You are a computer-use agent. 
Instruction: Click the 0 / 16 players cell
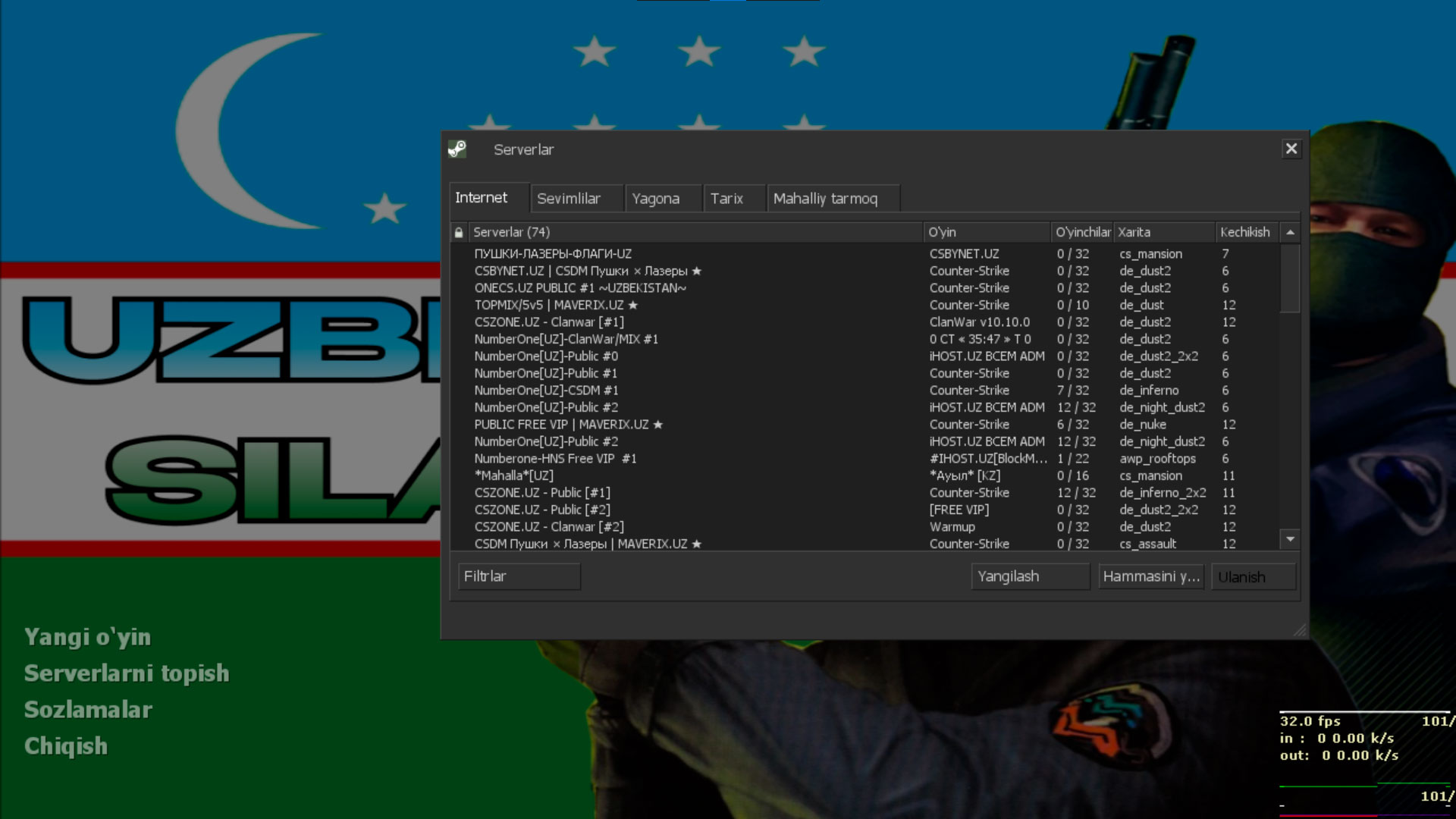pyautogui.click(x=1073, y=475)
